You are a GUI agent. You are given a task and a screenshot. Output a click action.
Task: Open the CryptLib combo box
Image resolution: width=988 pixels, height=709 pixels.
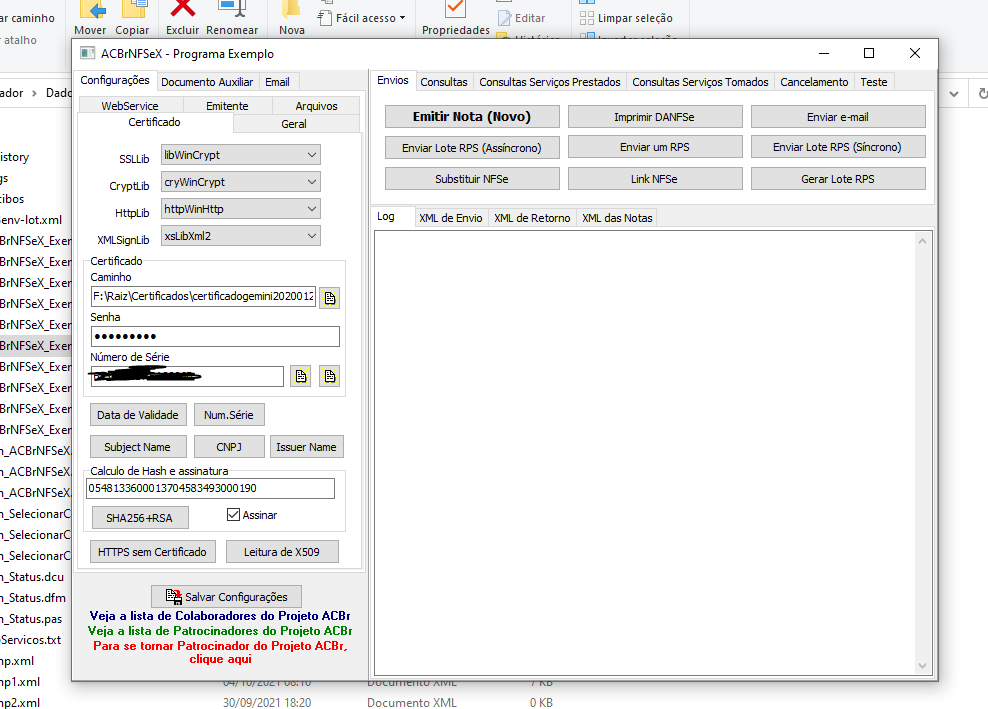pos(241,182)
